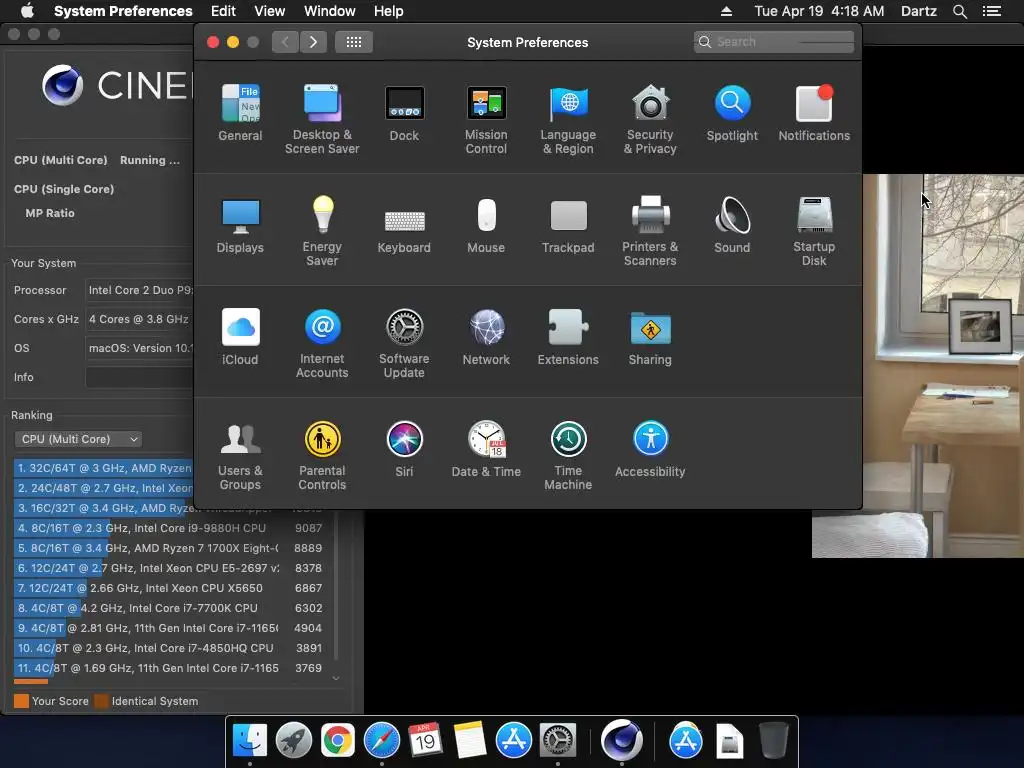The height and width of the screenshot is (768, 1024).
Task: Open Internet Accounts preferences
Action: [x=322, y=343]
